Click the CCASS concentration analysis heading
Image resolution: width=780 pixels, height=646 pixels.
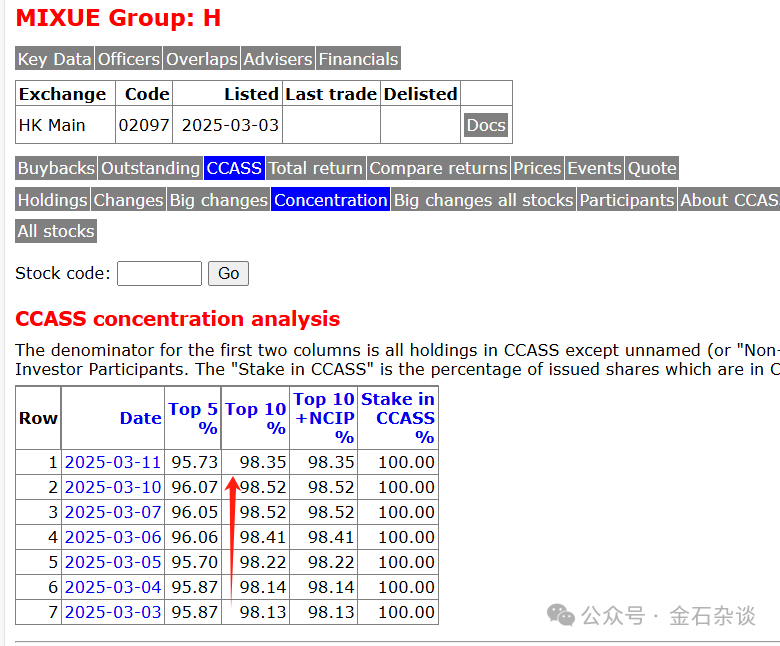178,319
